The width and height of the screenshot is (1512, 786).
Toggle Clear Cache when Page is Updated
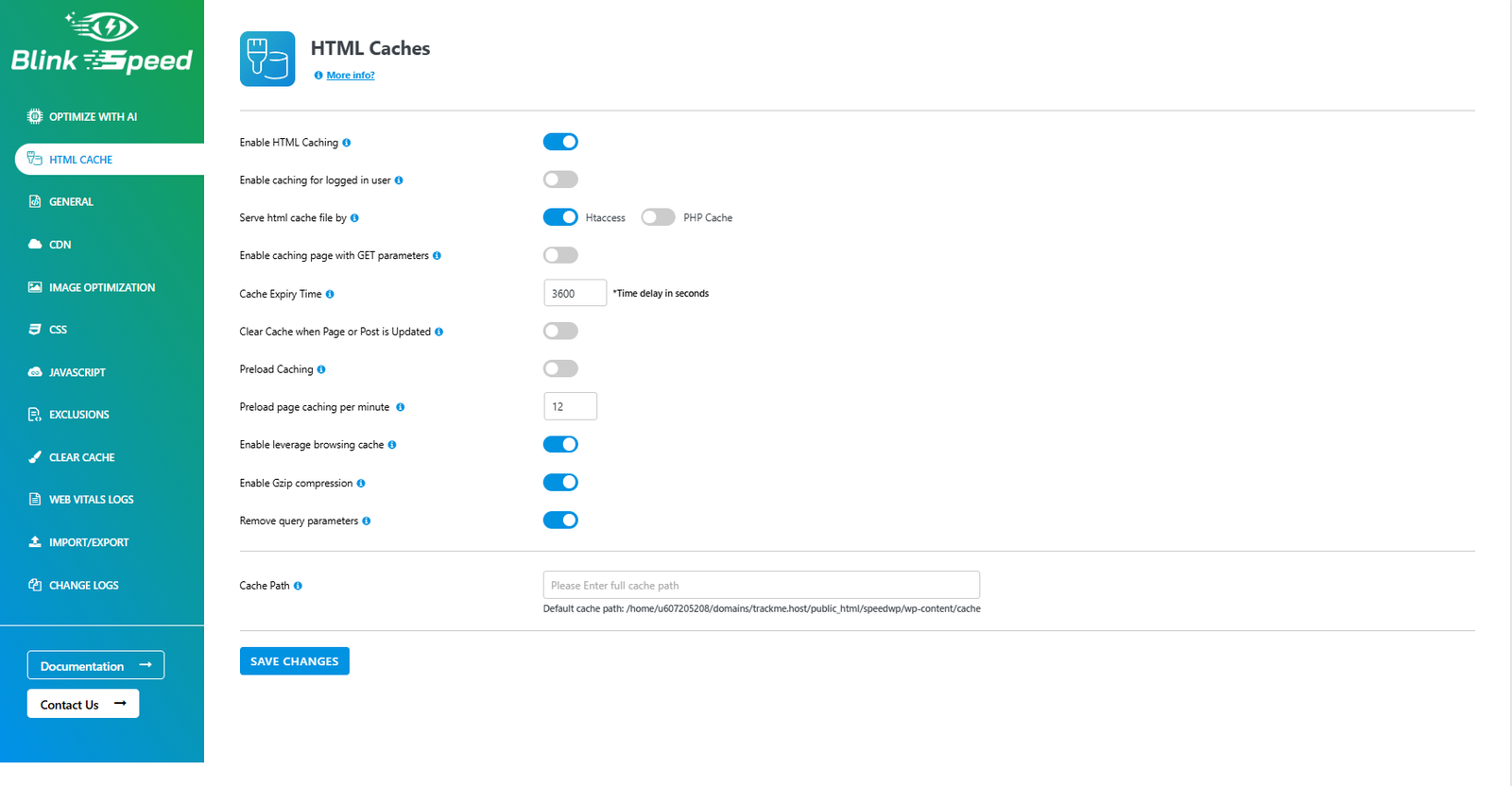pos(560,331)
